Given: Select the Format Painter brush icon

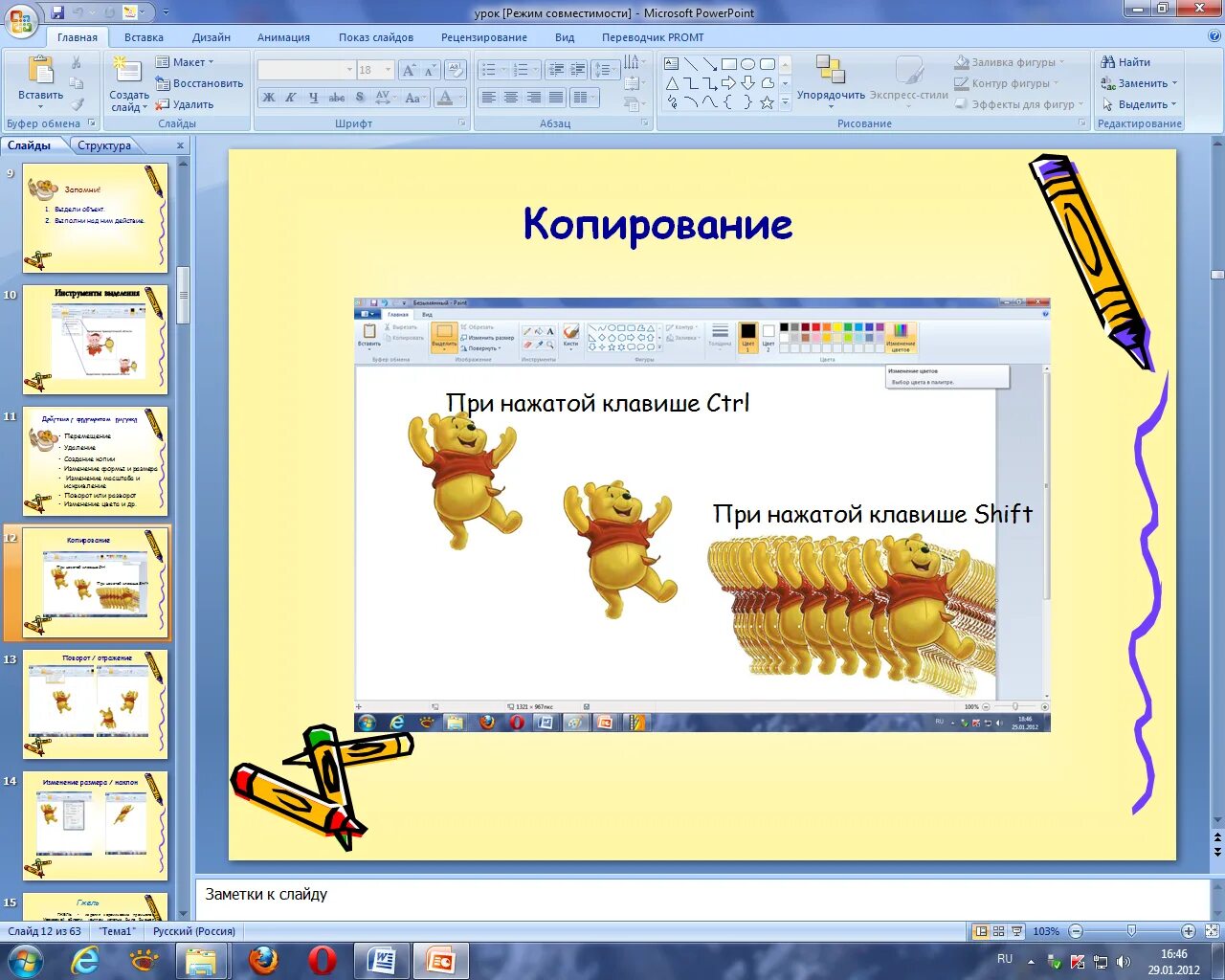Looking at the screenshot, I should (x=77, y=104).
